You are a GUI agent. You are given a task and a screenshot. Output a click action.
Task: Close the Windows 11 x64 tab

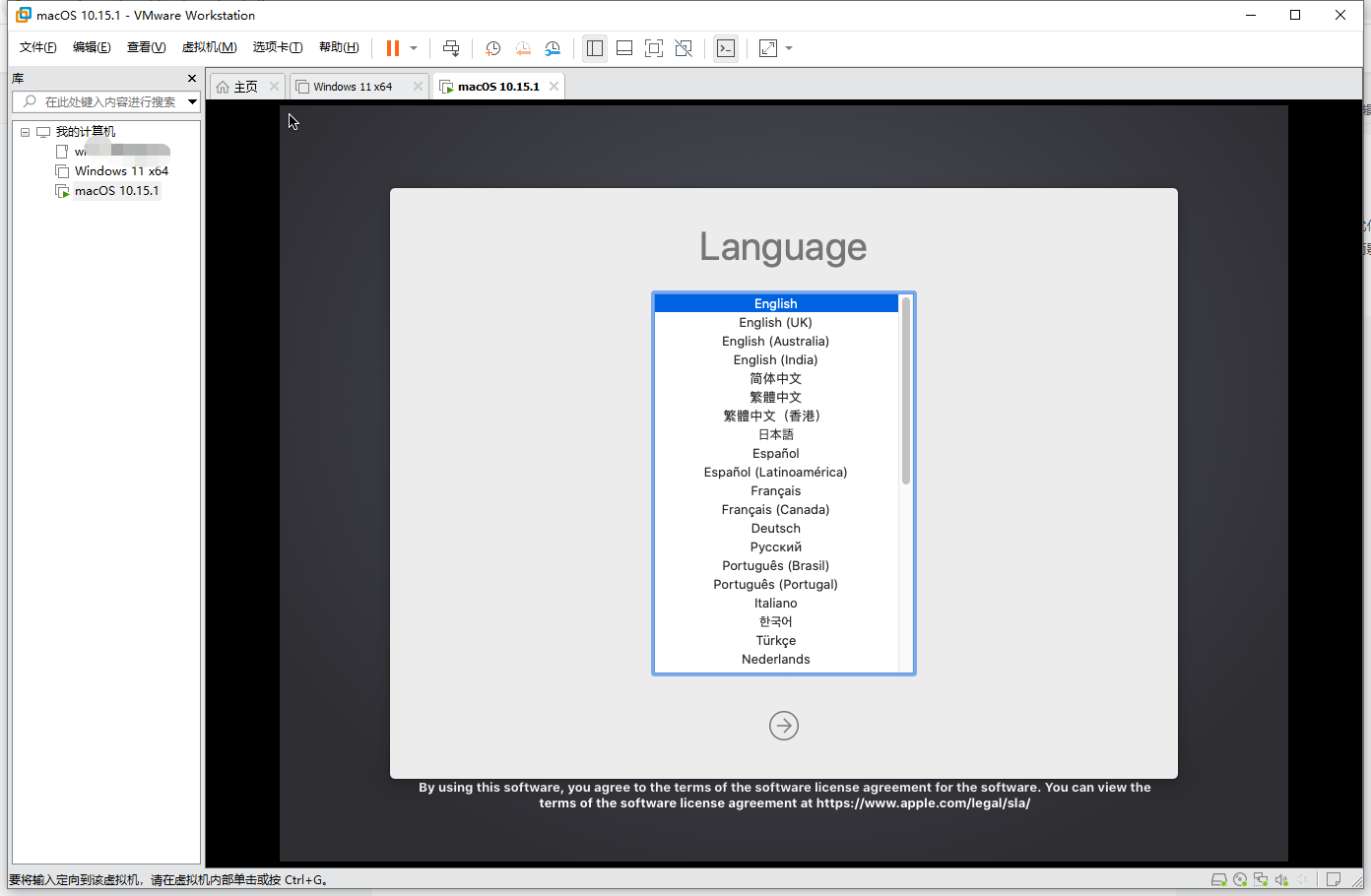[x=418, y=87]
